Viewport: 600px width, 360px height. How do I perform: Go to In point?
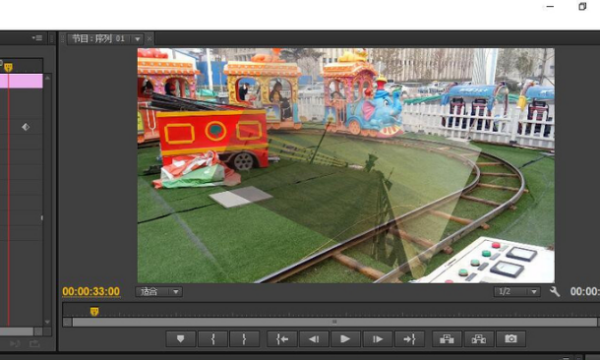point(282,339)
